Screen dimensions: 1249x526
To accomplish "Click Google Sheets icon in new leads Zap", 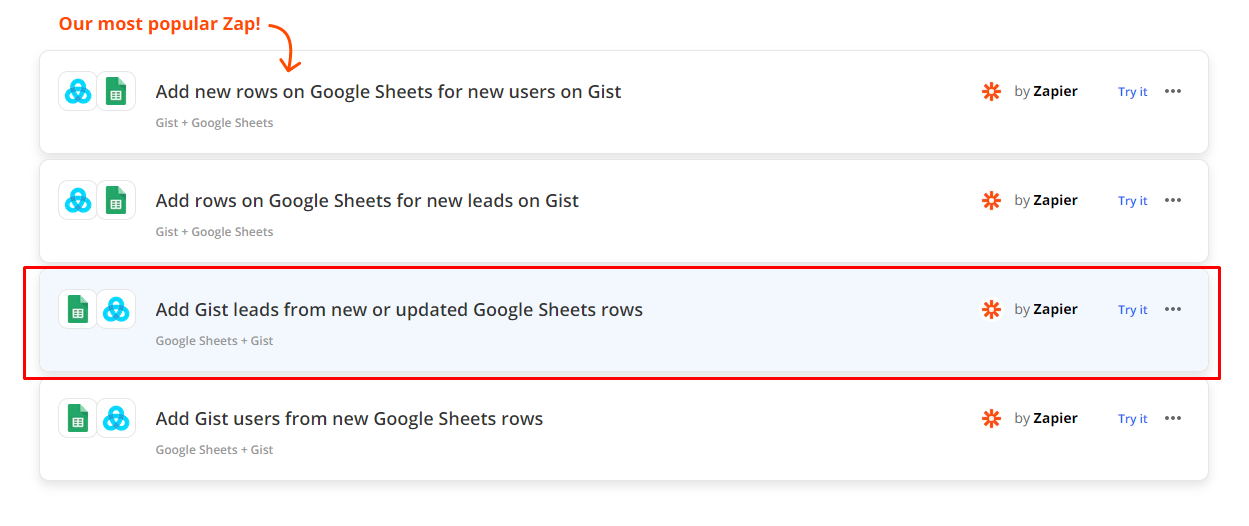I will coord(116,201).
